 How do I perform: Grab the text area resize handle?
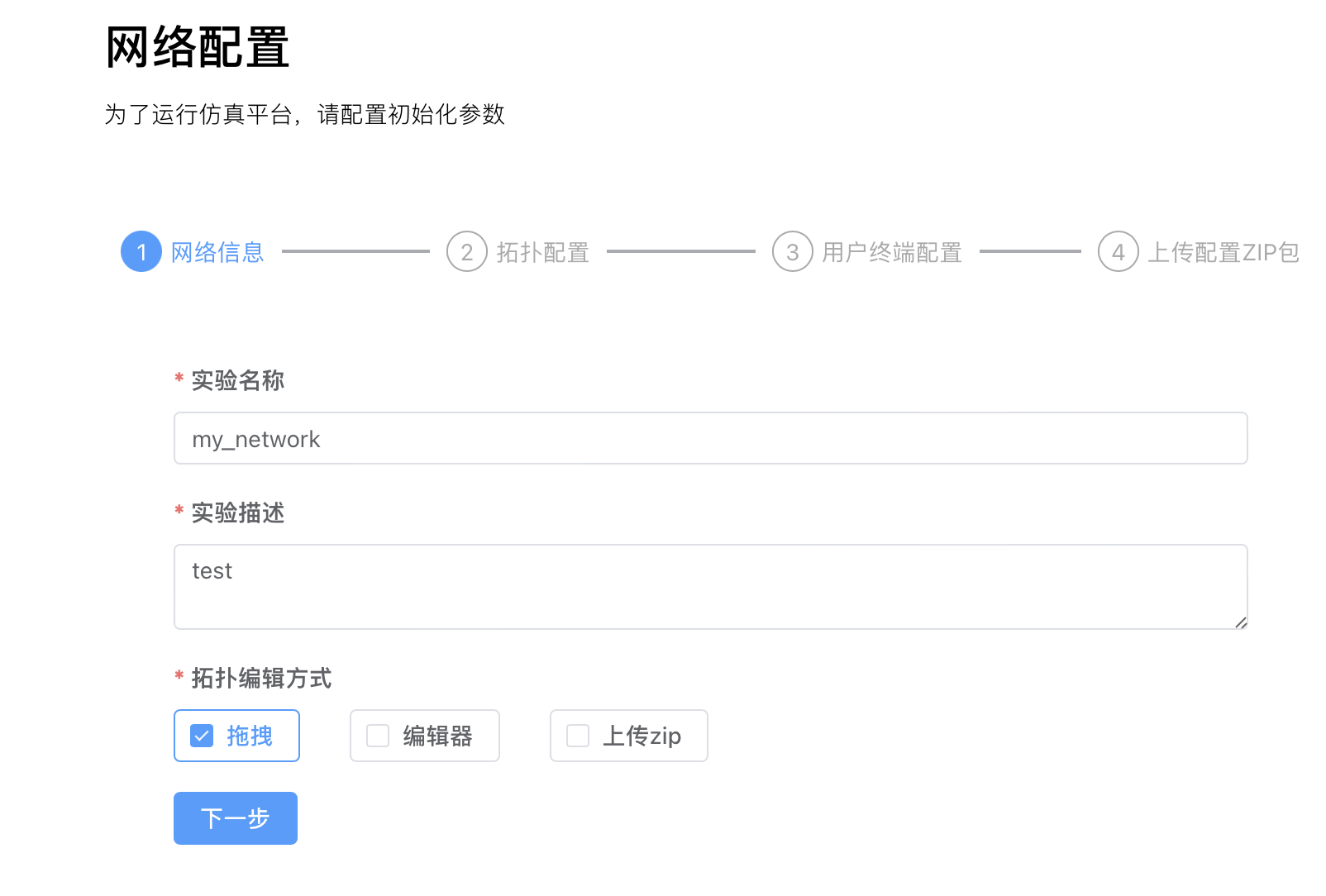(x=1241, y=622)
